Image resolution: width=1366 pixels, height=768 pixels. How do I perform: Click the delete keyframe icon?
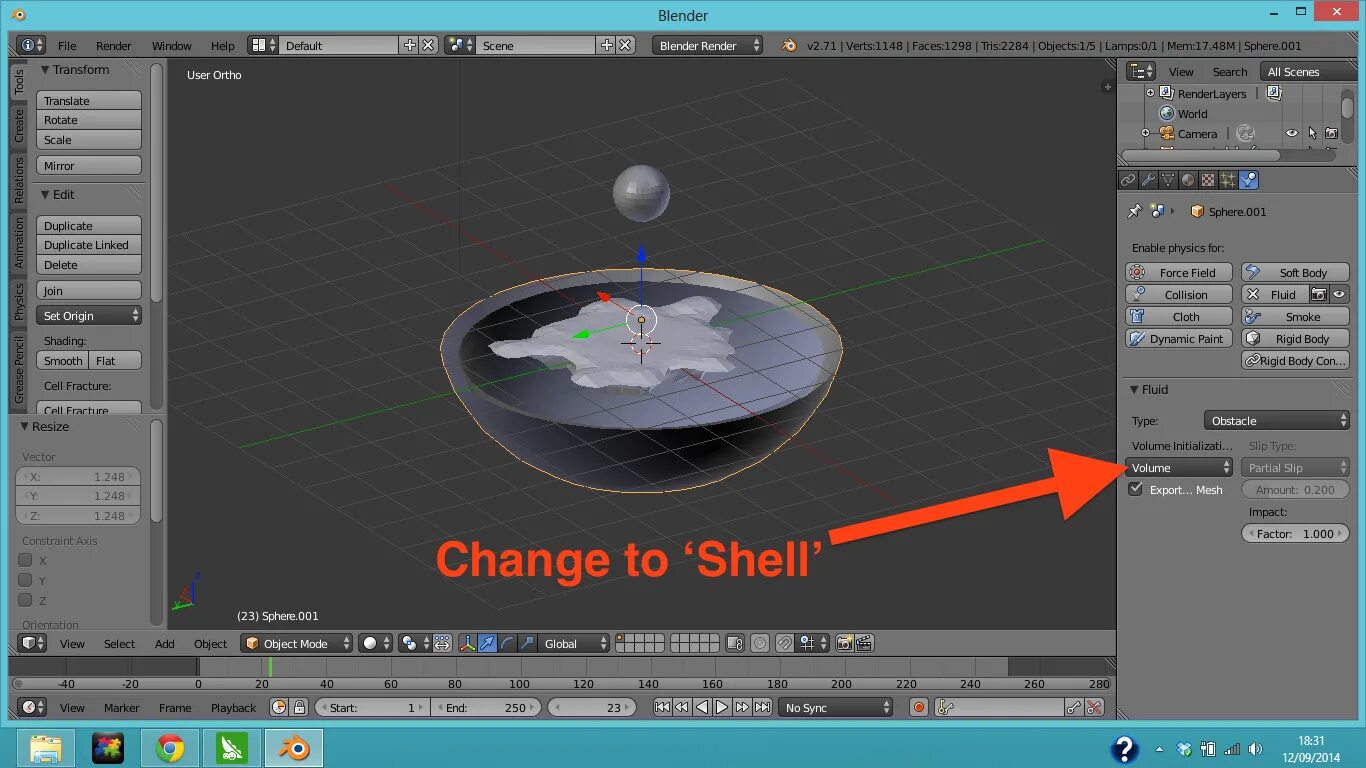1094,707
